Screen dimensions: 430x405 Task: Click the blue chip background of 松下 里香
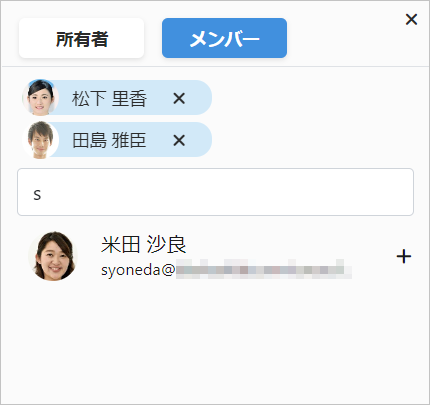[x=198, y=98]
